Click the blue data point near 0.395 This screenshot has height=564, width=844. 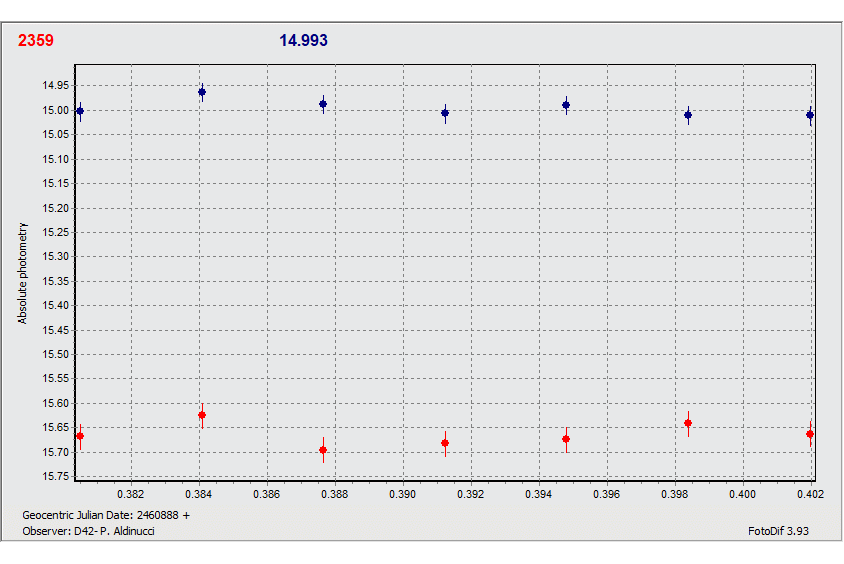pyautogui.click(x=566, y=105)
